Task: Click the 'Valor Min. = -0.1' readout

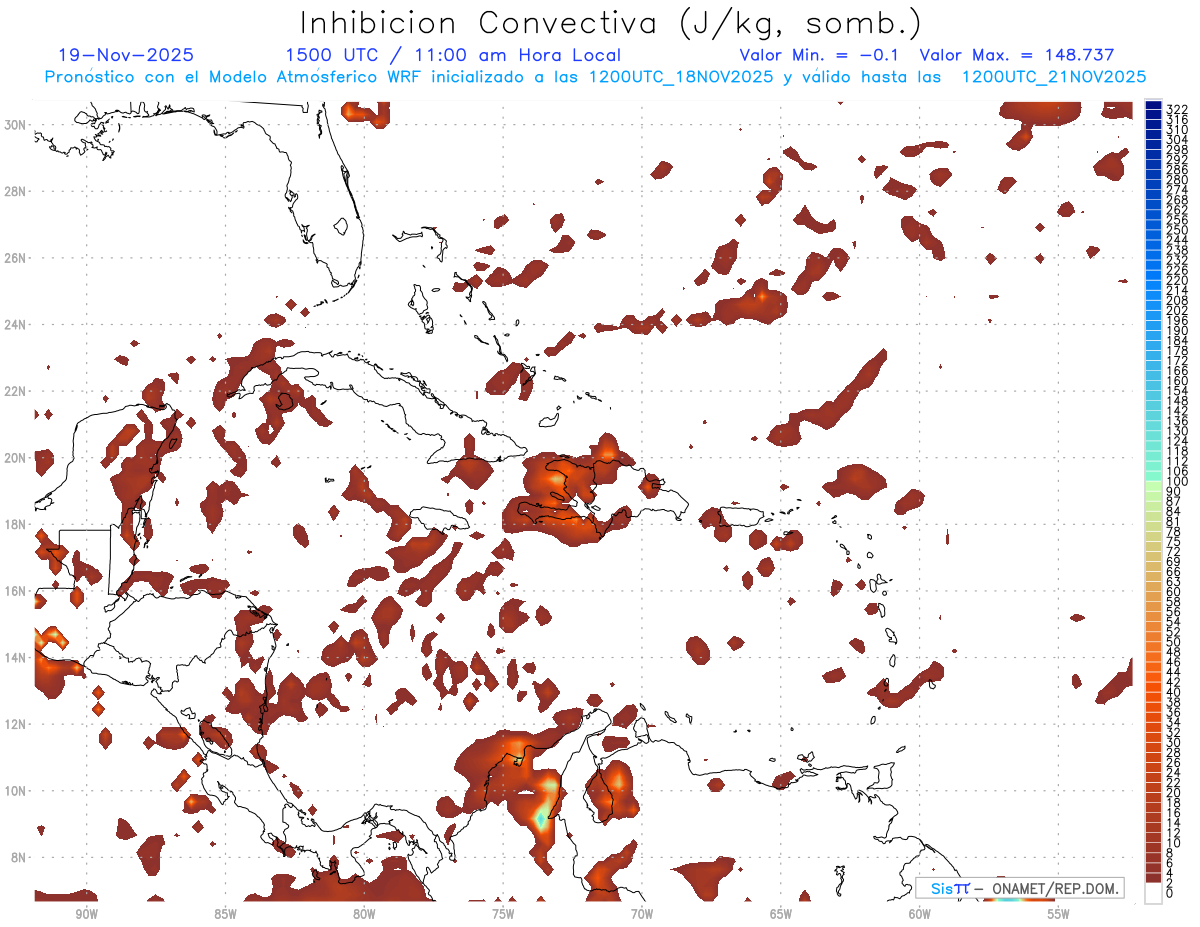Action: click(819, 56)
